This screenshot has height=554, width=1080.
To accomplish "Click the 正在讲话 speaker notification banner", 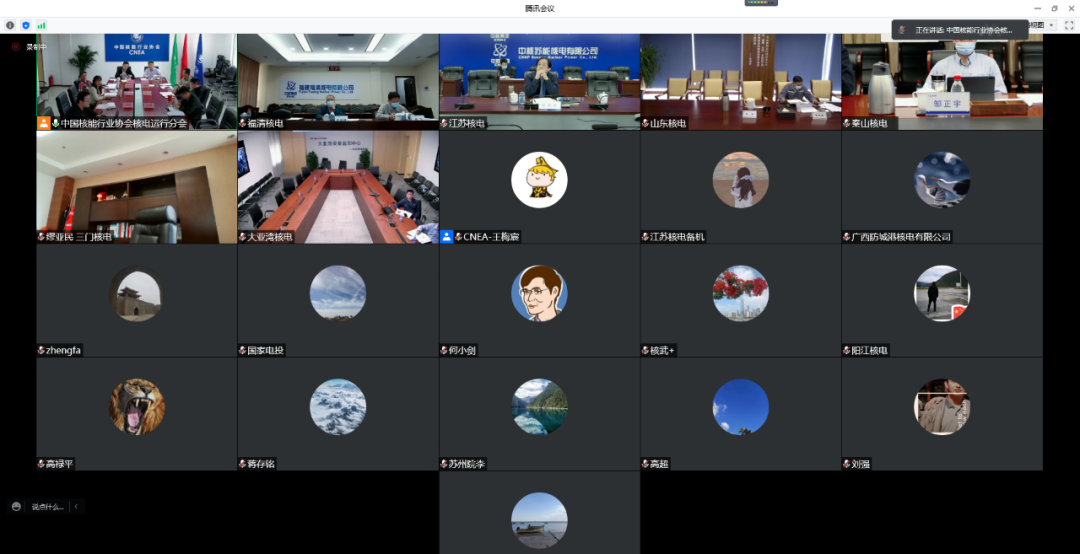I will pyautogui.click(x=962, y=30).
